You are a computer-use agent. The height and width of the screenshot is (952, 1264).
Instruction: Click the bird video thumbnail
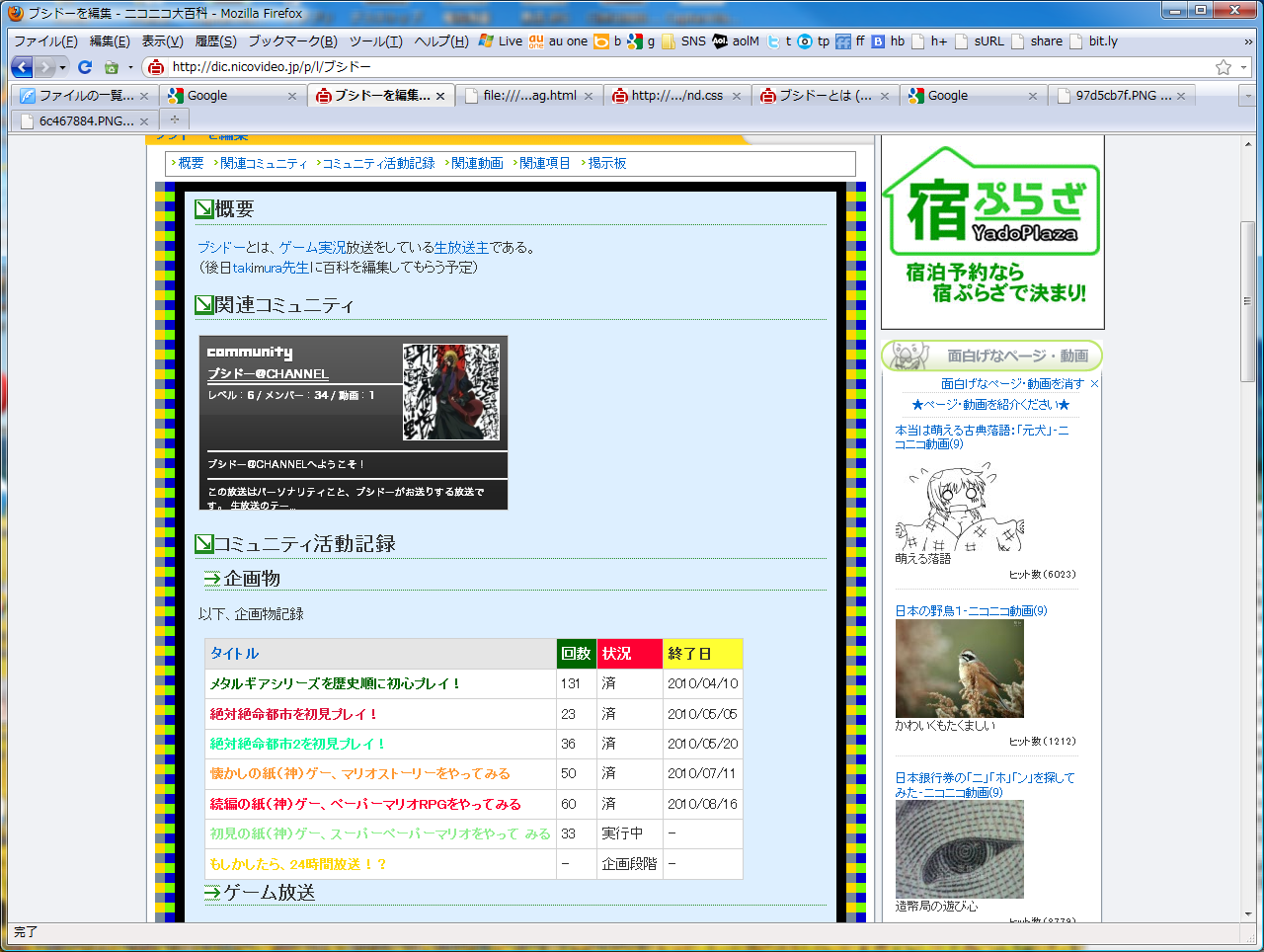click(x=960, y=669)
